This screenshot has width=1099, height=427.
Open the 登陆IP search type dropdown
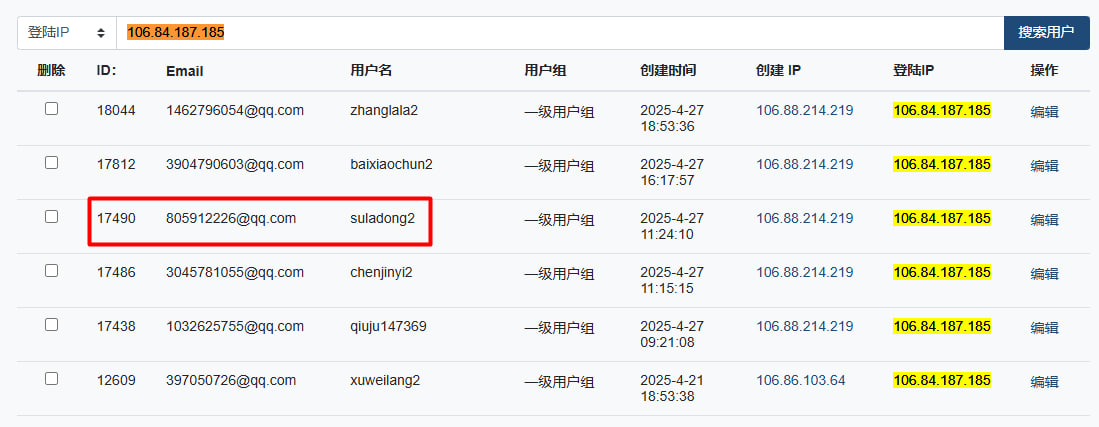point(67,33)
